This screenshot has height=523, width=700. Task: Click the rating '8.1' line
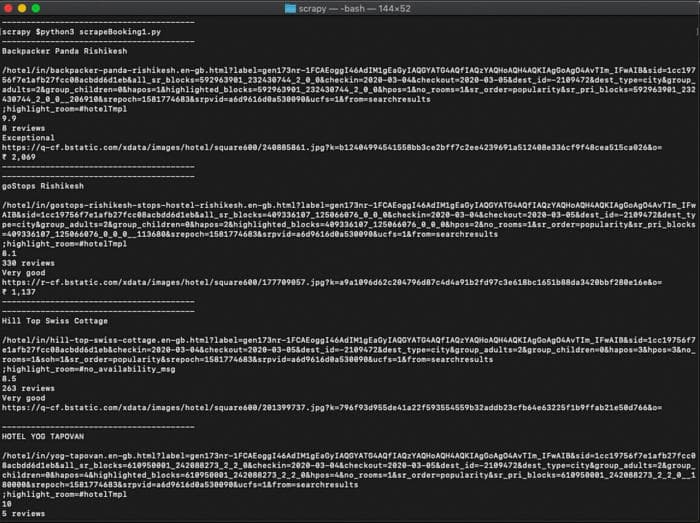click(9, 253)
